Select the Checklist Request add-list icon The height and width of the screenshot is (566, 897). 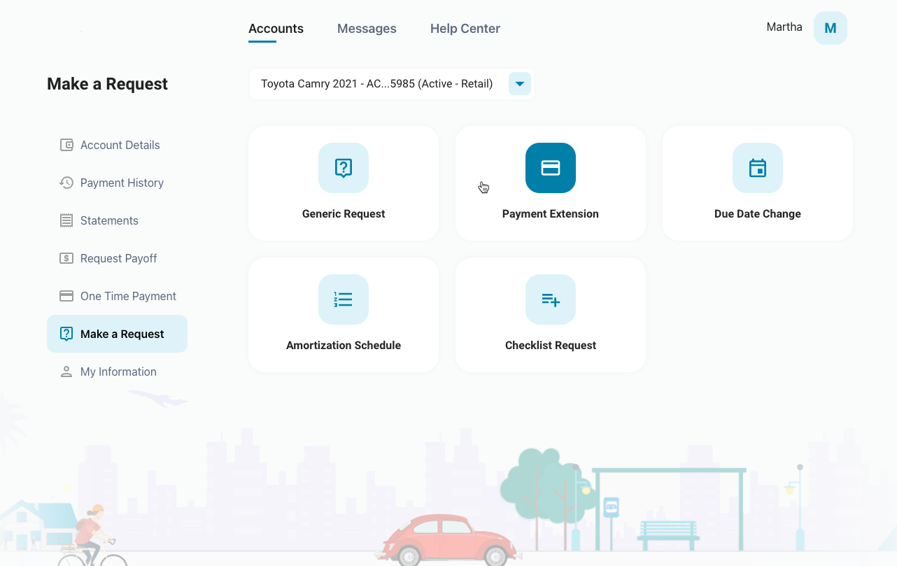click(x=550, y=300)
